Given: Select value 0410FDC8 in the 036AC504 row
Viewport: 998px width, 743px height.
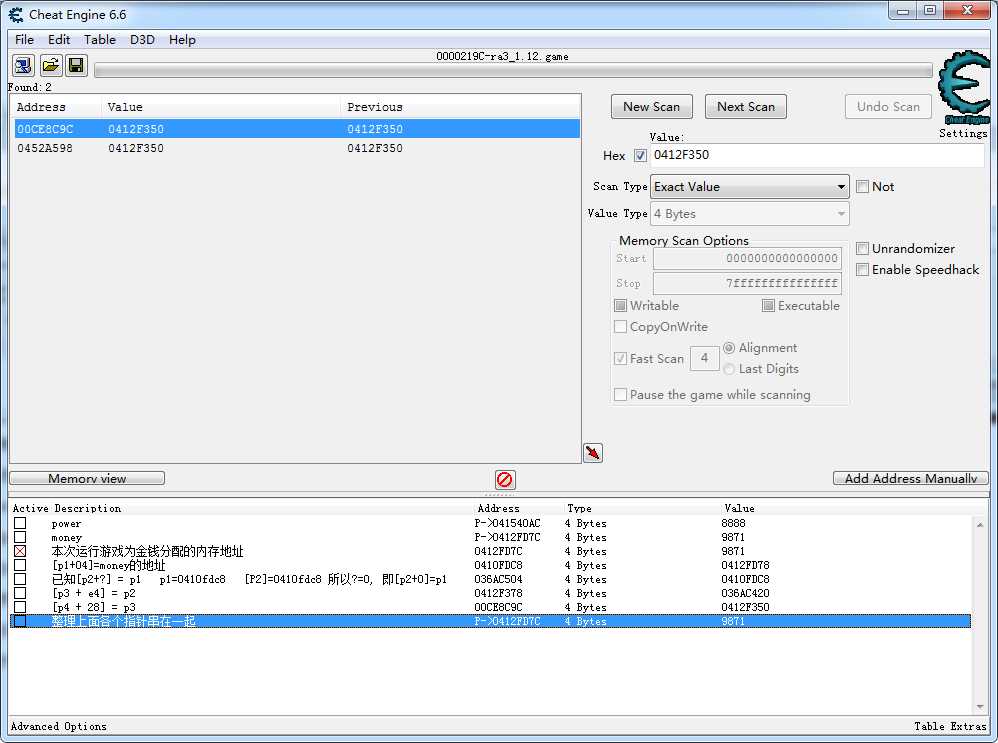Looking at the screenshot, I should 745,579.
